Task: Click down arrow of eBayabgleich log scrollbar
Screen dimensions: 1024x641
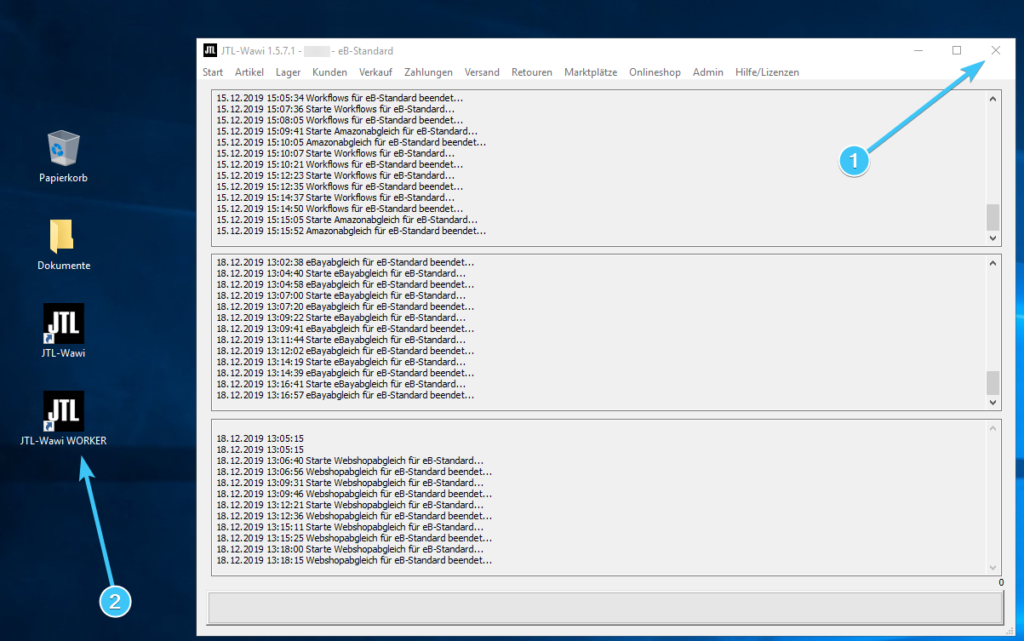Action: click(x=993, y=403)
